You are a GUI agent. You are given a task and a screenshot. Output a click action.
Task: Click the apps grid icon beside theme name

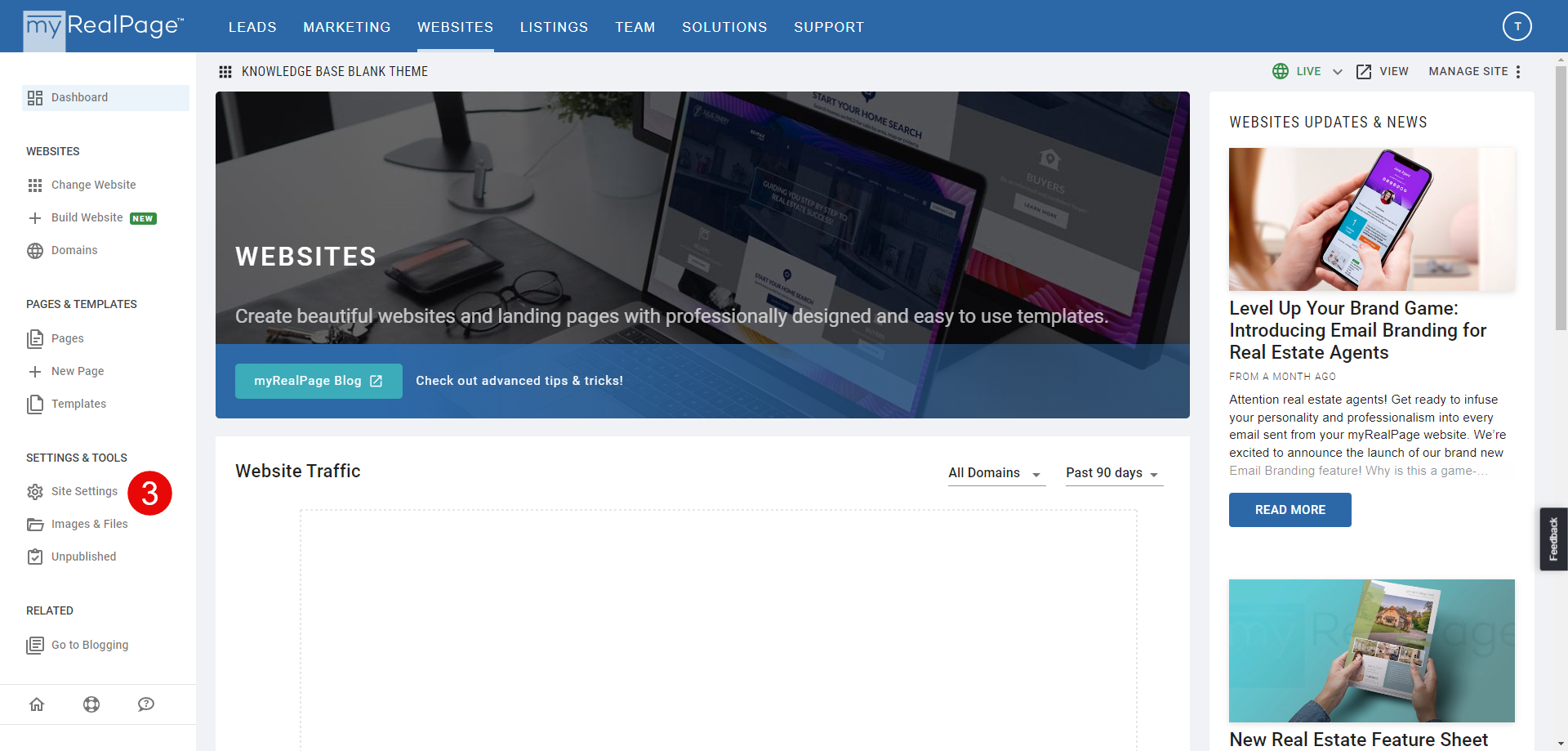pos(225,72)
